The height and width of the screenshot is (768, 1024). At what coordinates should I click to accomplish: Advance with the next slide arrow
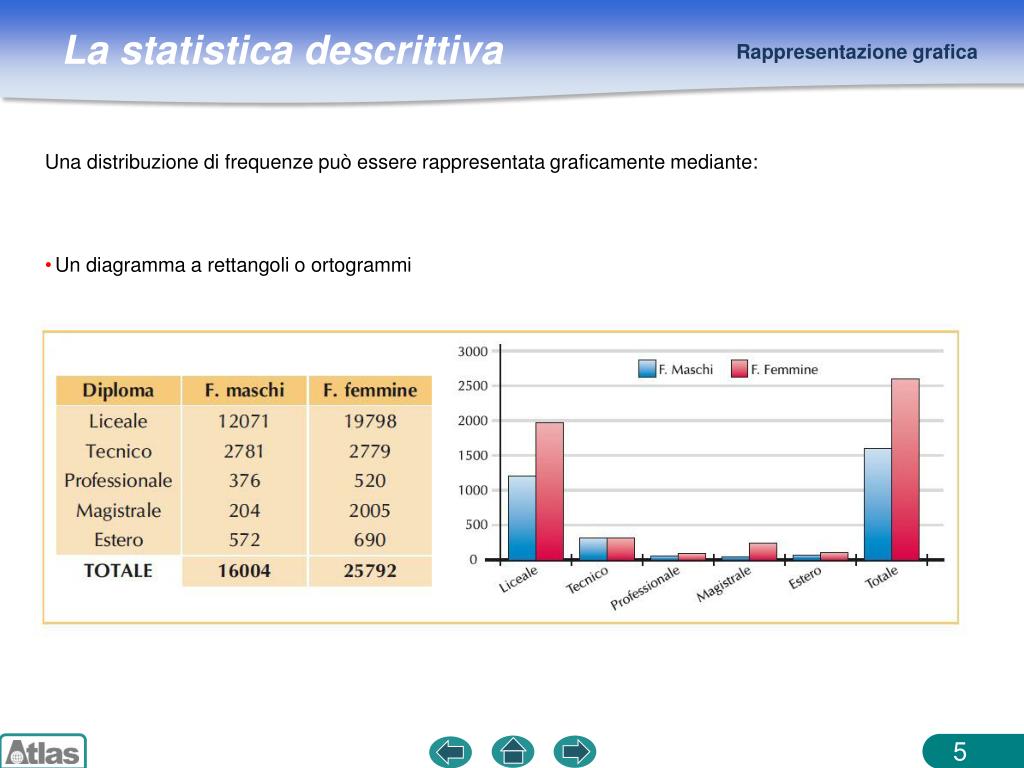point(575,752)
